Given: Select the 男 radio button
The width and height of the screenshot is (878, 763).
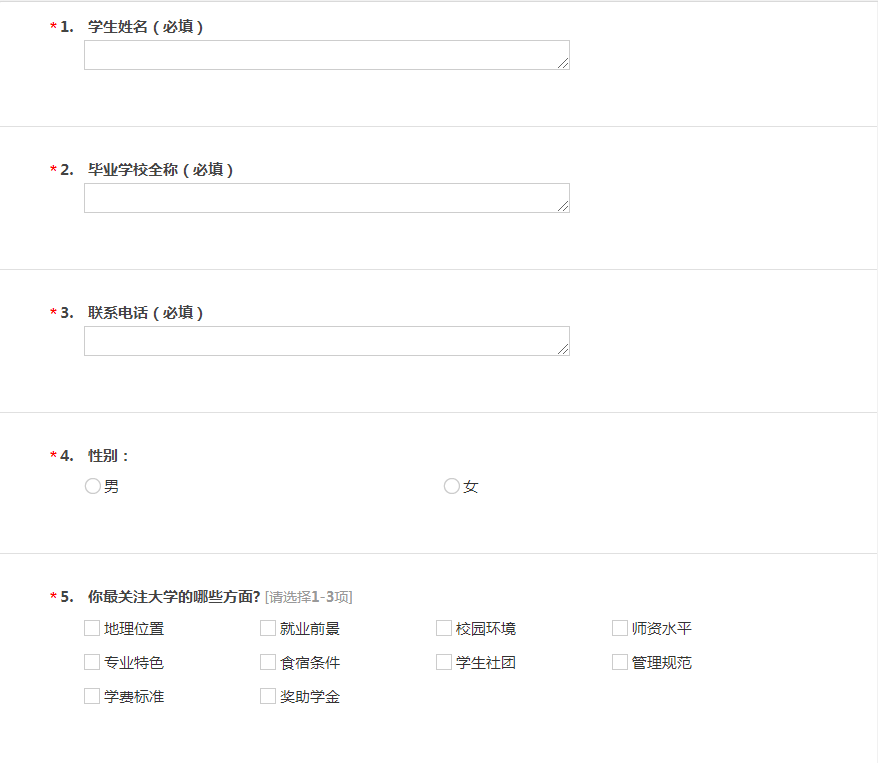Looking at the screenshot, I should click(93, 486).
